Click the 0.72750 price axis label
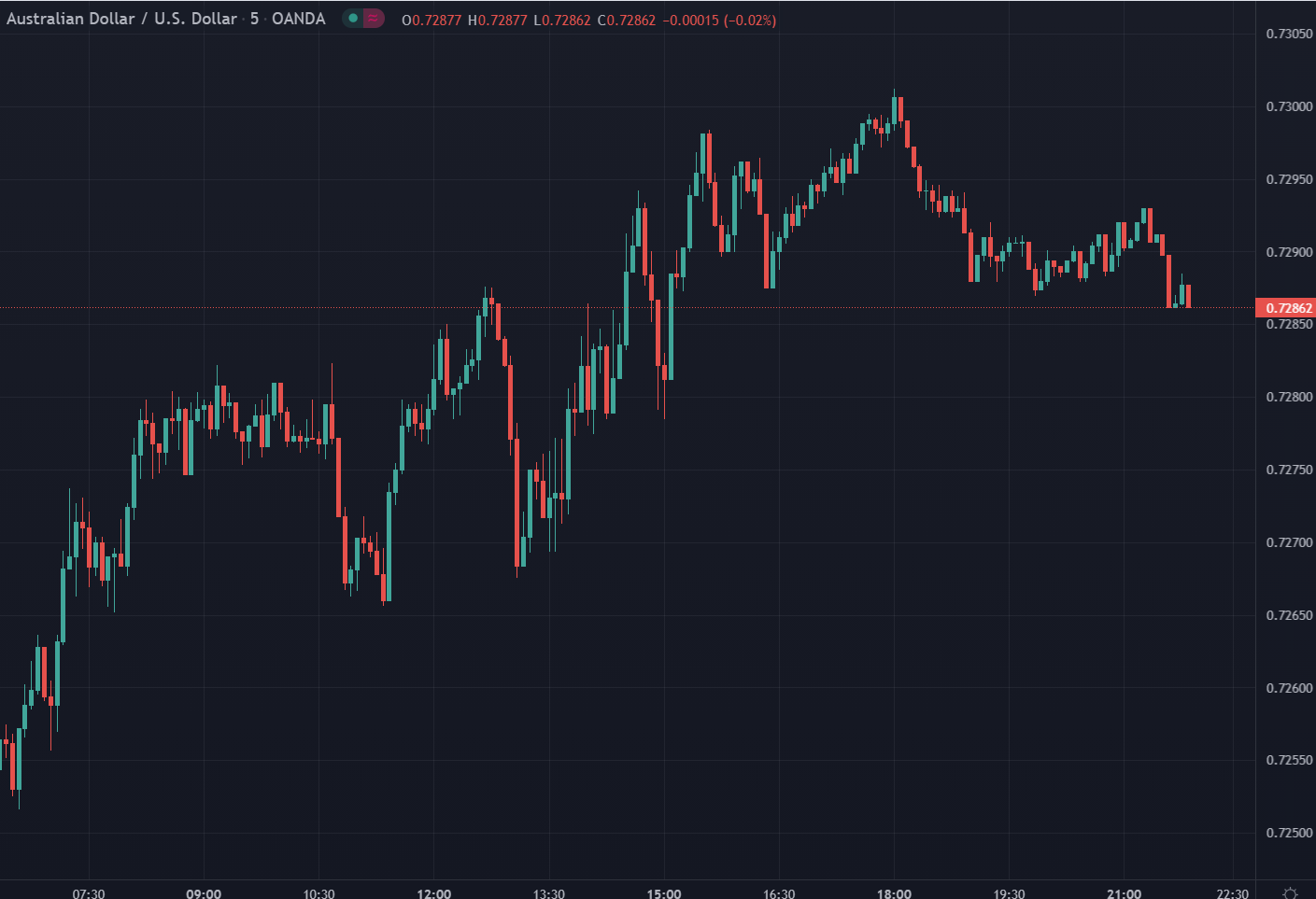The height and width of the screenshot is (899, 1316). coord(1289,470)
